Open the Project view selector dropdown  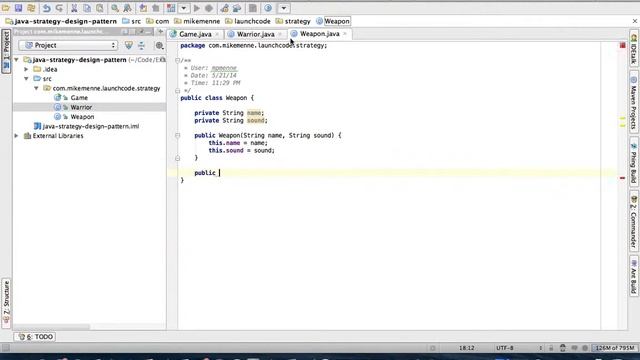pos(69,45)
